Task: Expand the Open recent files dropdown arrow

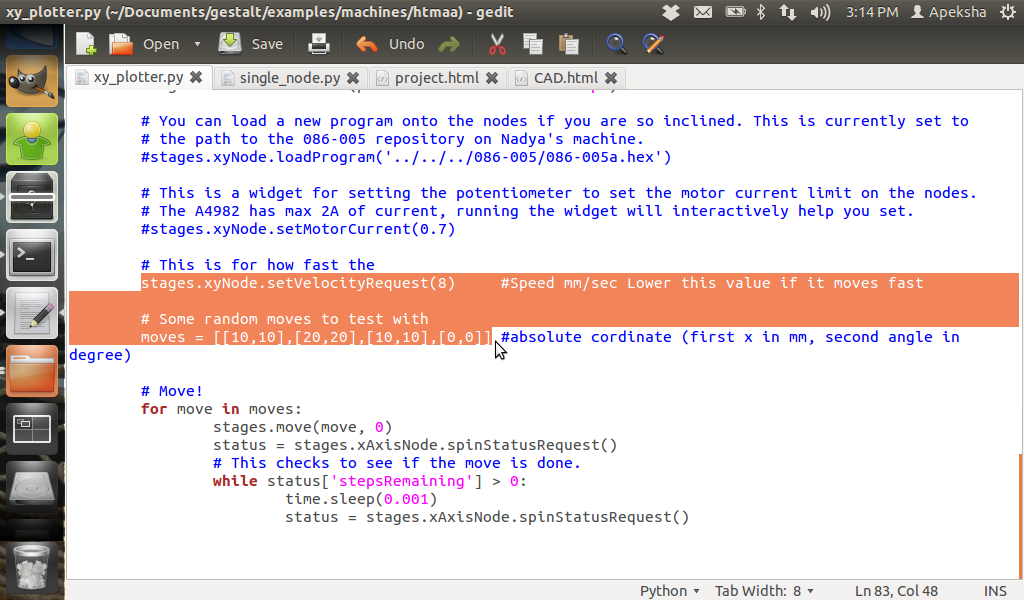Action: click(x=197, y=44)
